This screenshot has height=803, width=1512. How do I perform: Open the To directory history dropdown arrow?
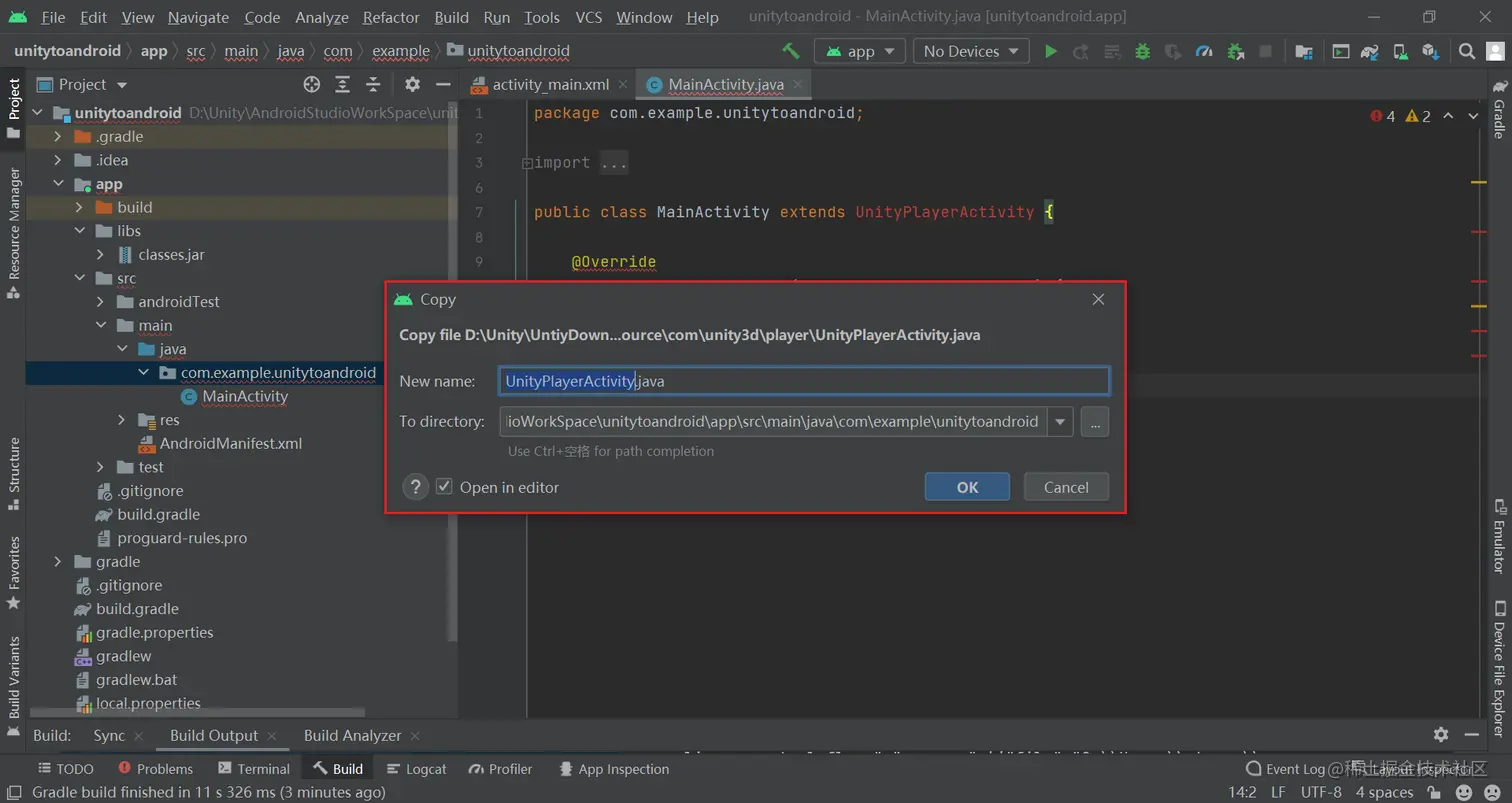(x=1060, y=421)
